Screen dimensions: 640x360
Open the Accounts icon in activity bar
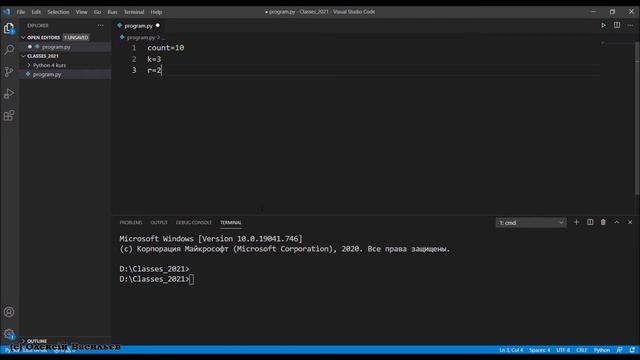9,312
